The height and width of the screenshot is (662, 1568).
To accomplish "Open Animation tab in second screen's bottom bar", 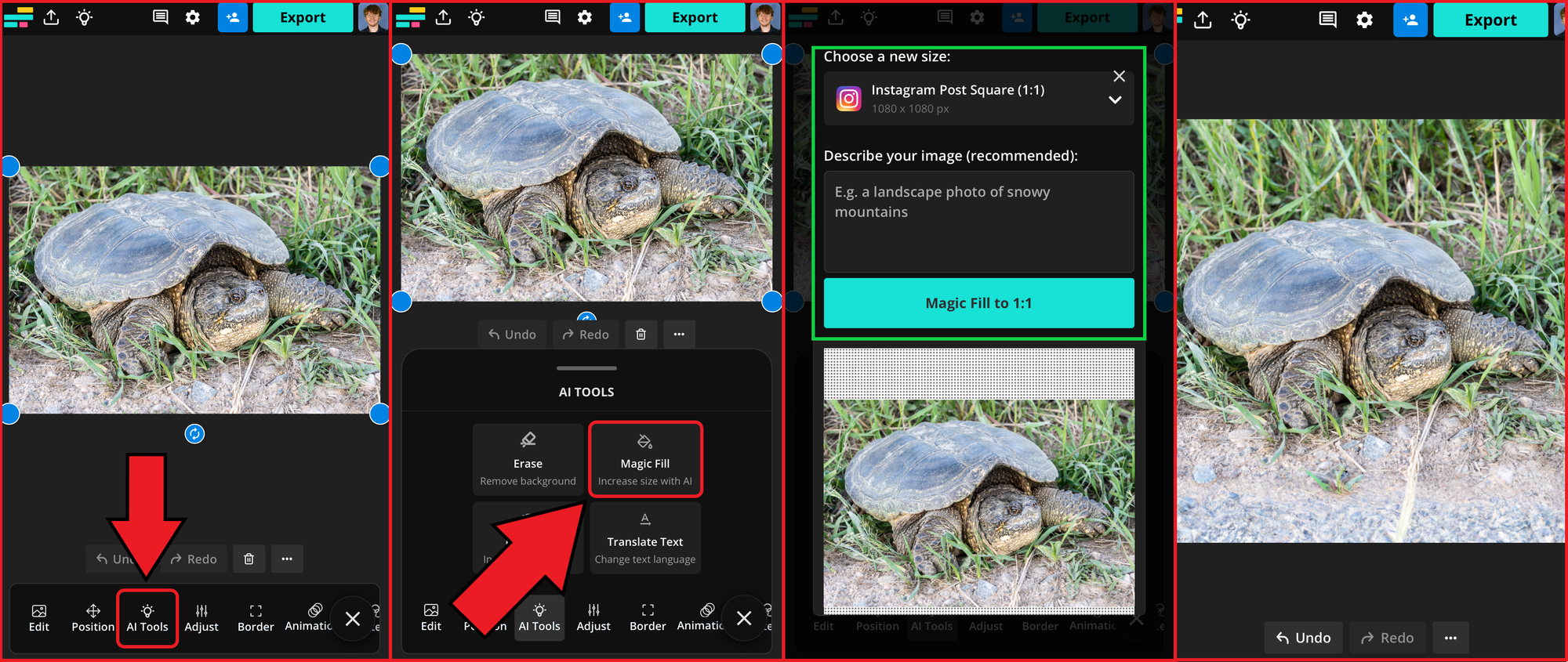I will tap(700, 617).
